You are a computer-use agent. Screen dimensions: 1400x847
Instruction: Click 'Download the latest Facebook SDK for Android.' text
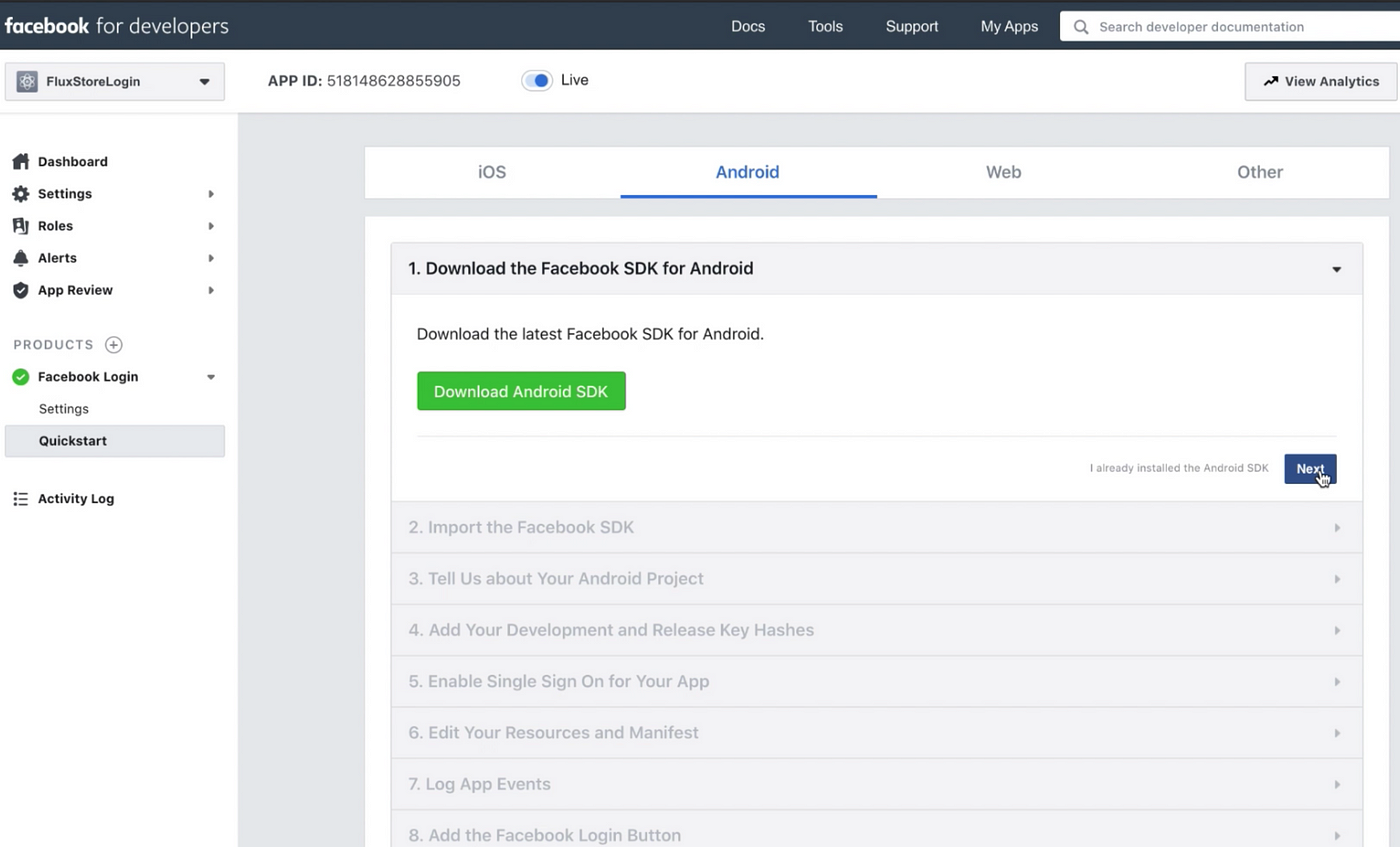click(590, 334)
